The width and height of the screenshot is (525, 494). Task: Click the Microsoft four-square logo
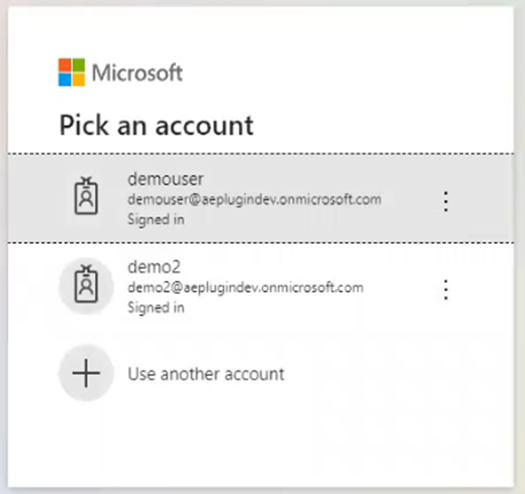(71, 72)
